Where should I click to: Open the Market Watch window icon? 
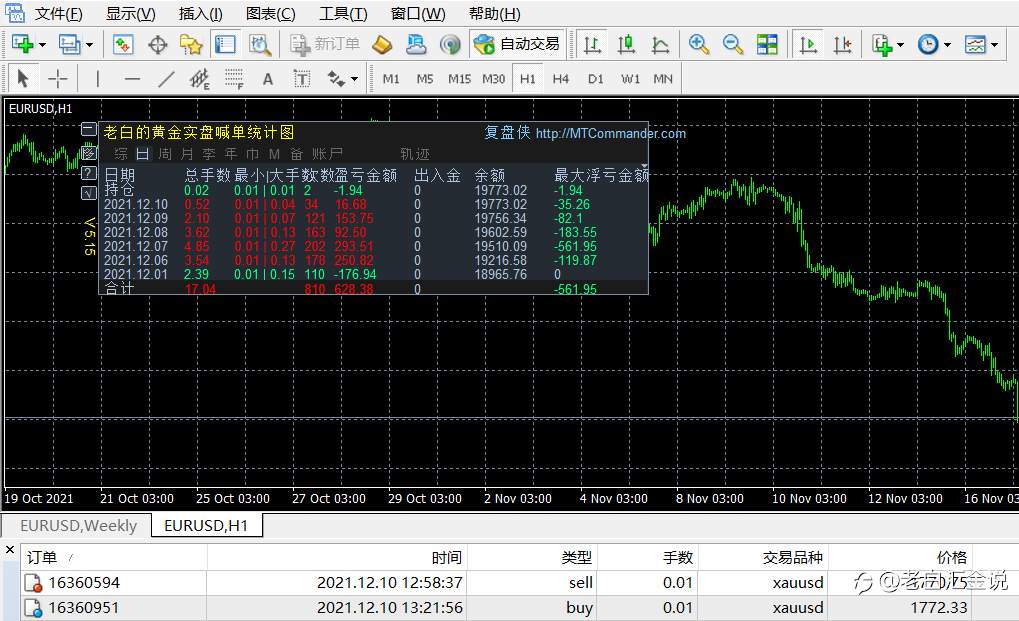click(123, 44)
